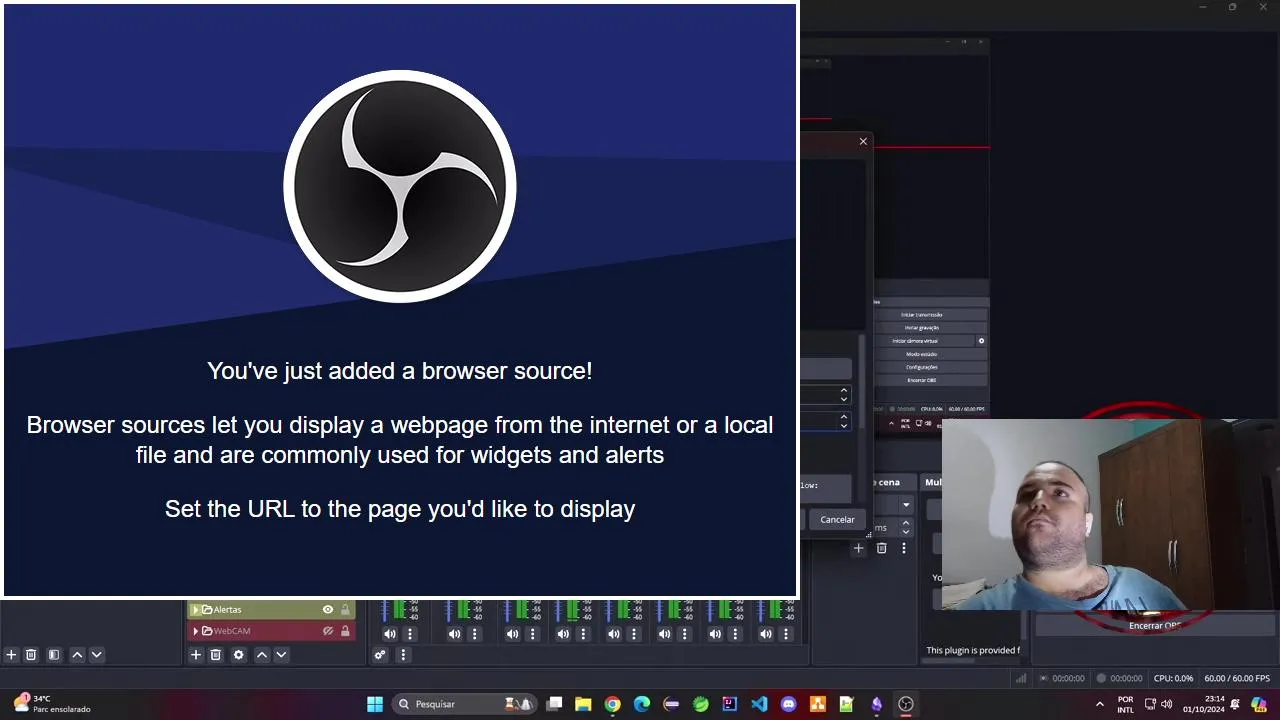Click network signal bars in status bar
Viewport: 1280px width, 720px height.
click(1021, 678)
